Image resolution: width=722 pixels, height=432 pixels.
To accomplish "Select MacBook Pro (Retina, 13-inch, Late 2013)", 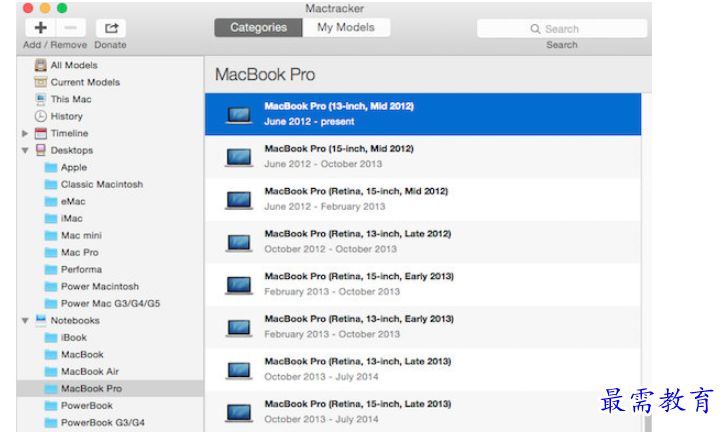I will [423, 370].
